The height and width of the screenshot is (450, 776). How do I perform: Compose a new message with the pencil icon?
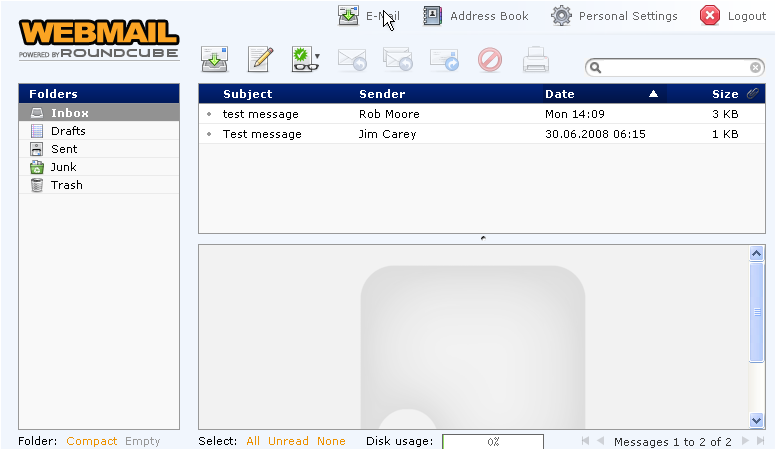pyautogui.click(x=260, y=60)
